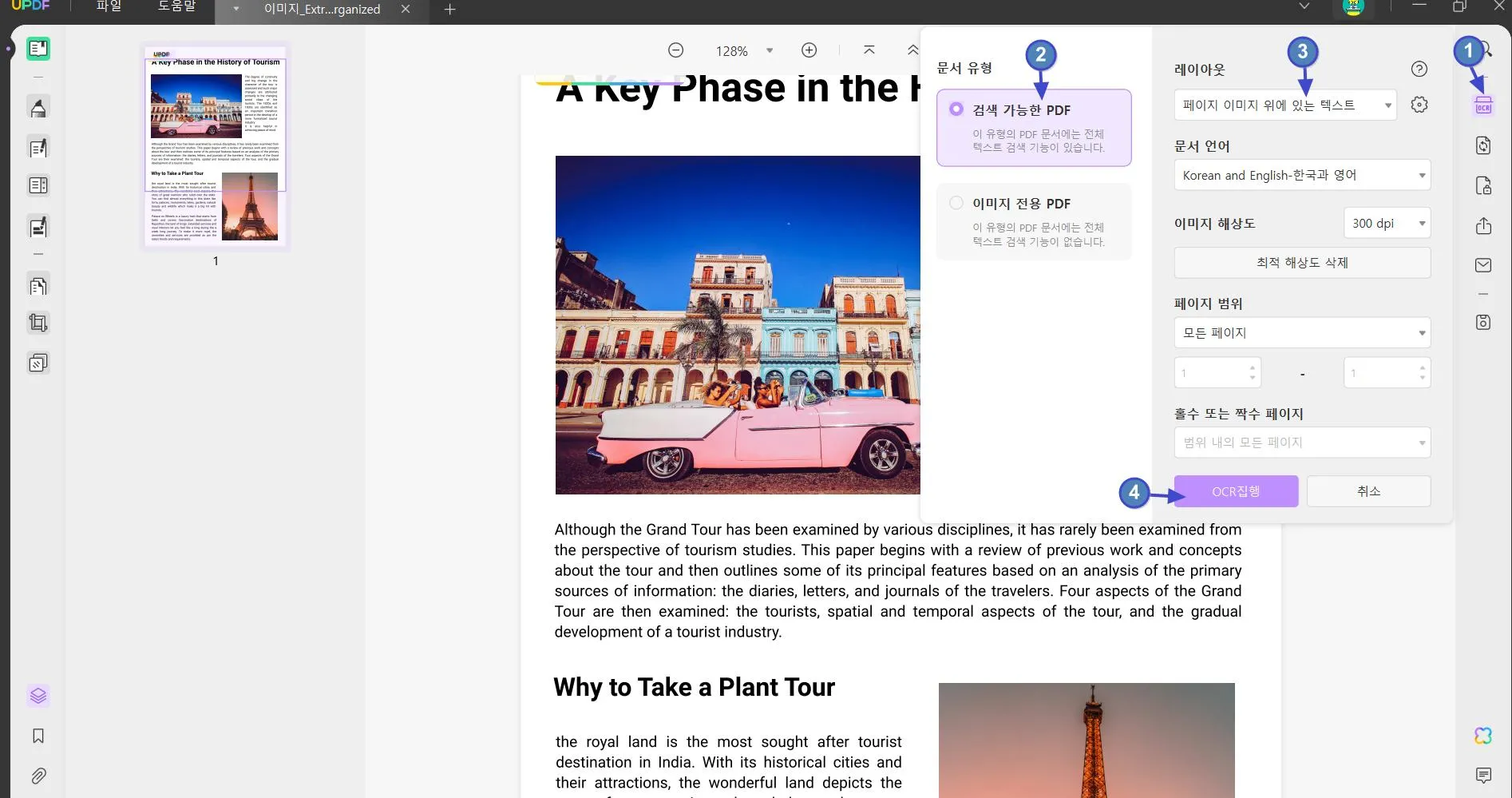Open the Protect PDF lock icon

pos(1483,186)
